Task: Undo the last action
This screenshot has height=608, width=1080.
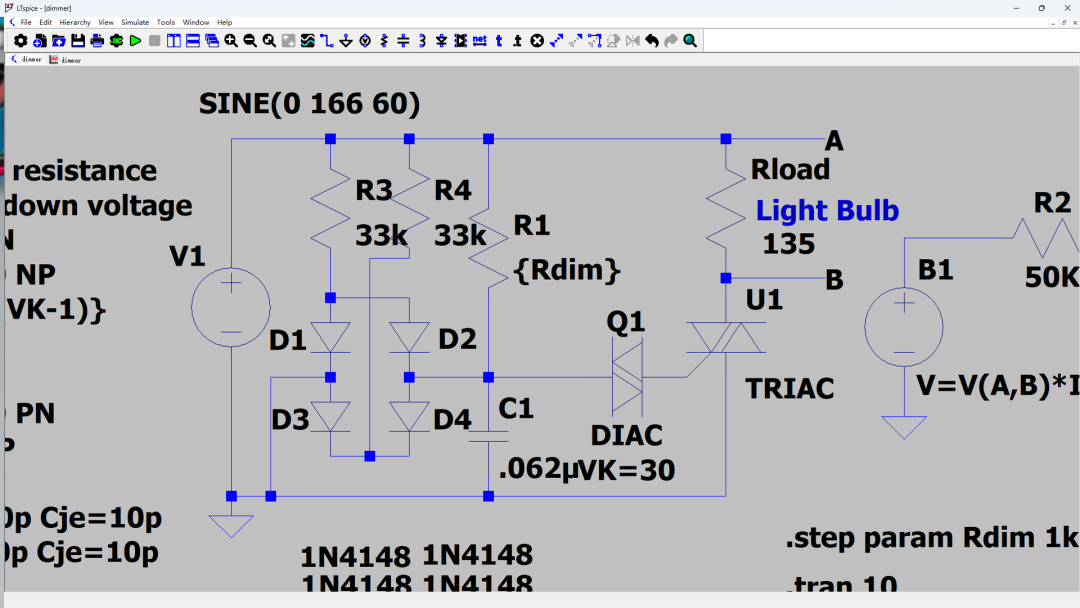Action: click(652, 41)
